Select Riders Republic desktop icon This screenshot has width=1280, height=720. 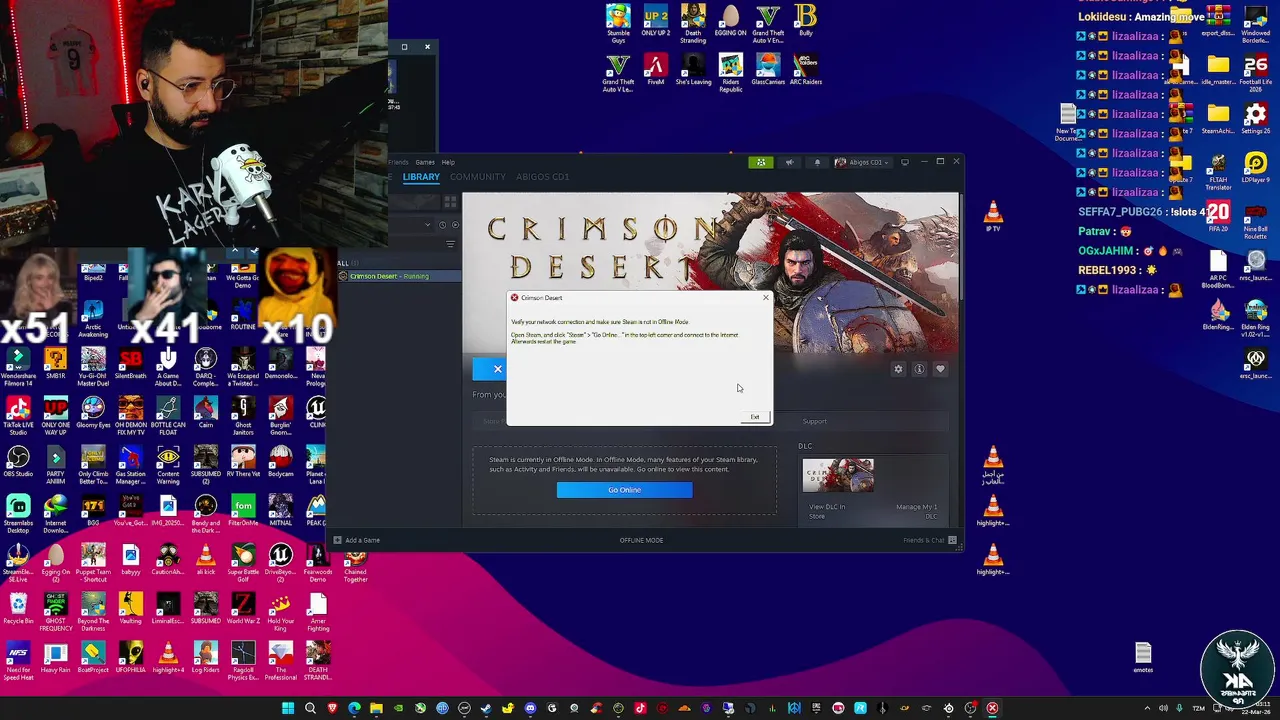[x=731, y=74]
